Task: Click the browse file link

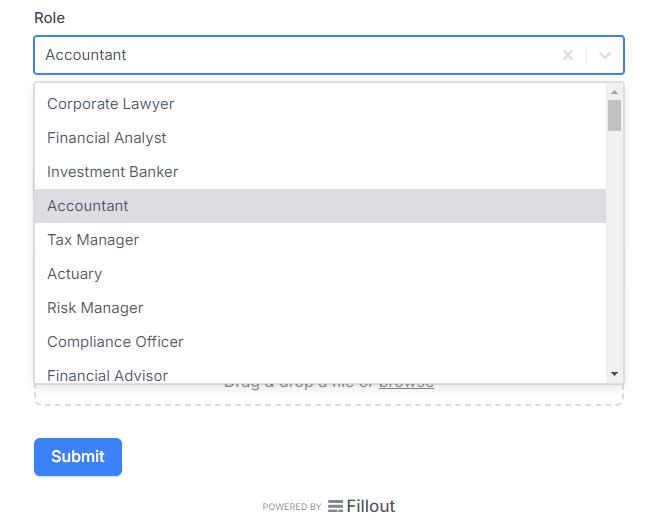Action: tap(406, 385)
